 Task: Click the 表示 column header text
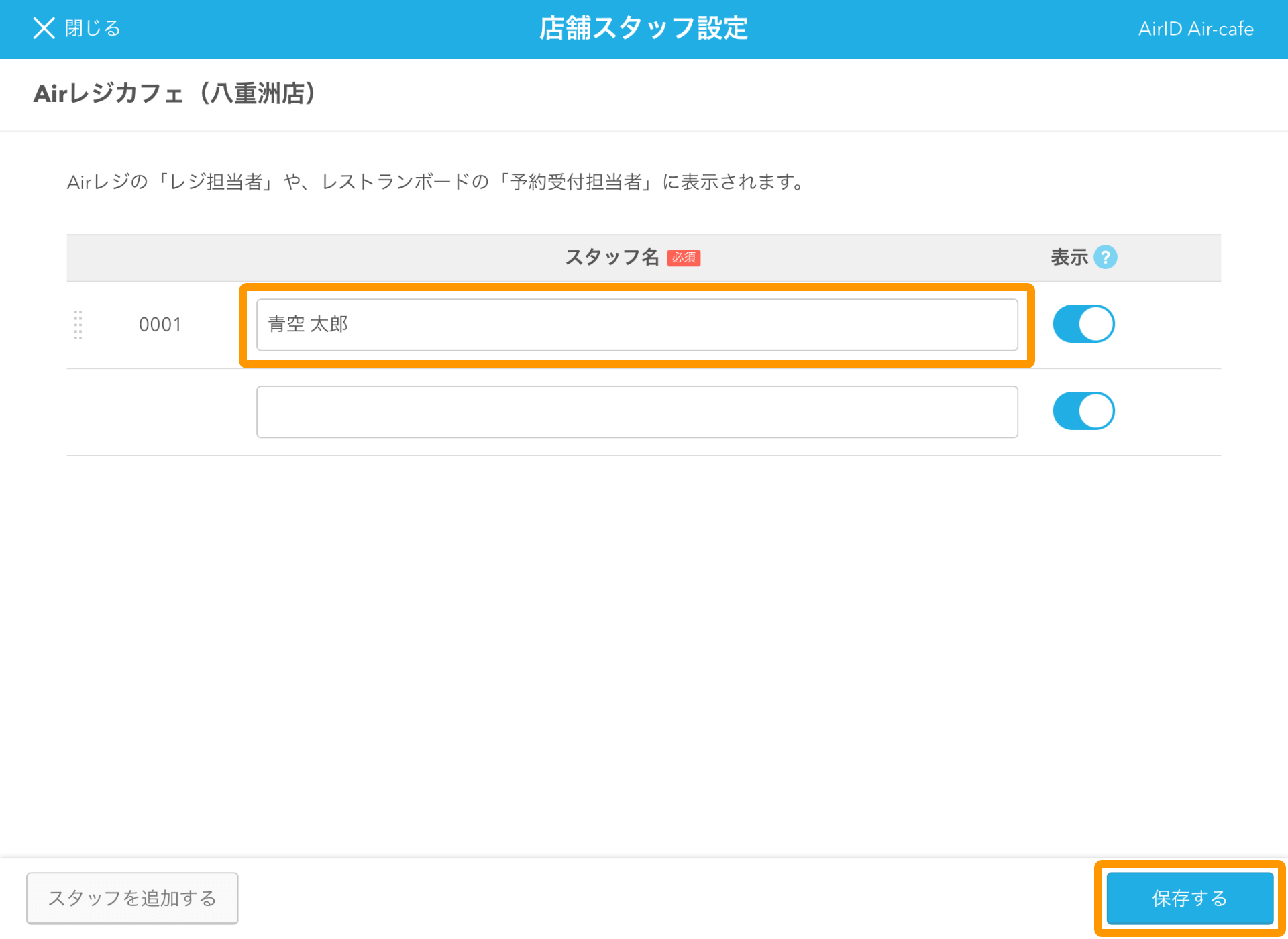(x=1069, y=258)
